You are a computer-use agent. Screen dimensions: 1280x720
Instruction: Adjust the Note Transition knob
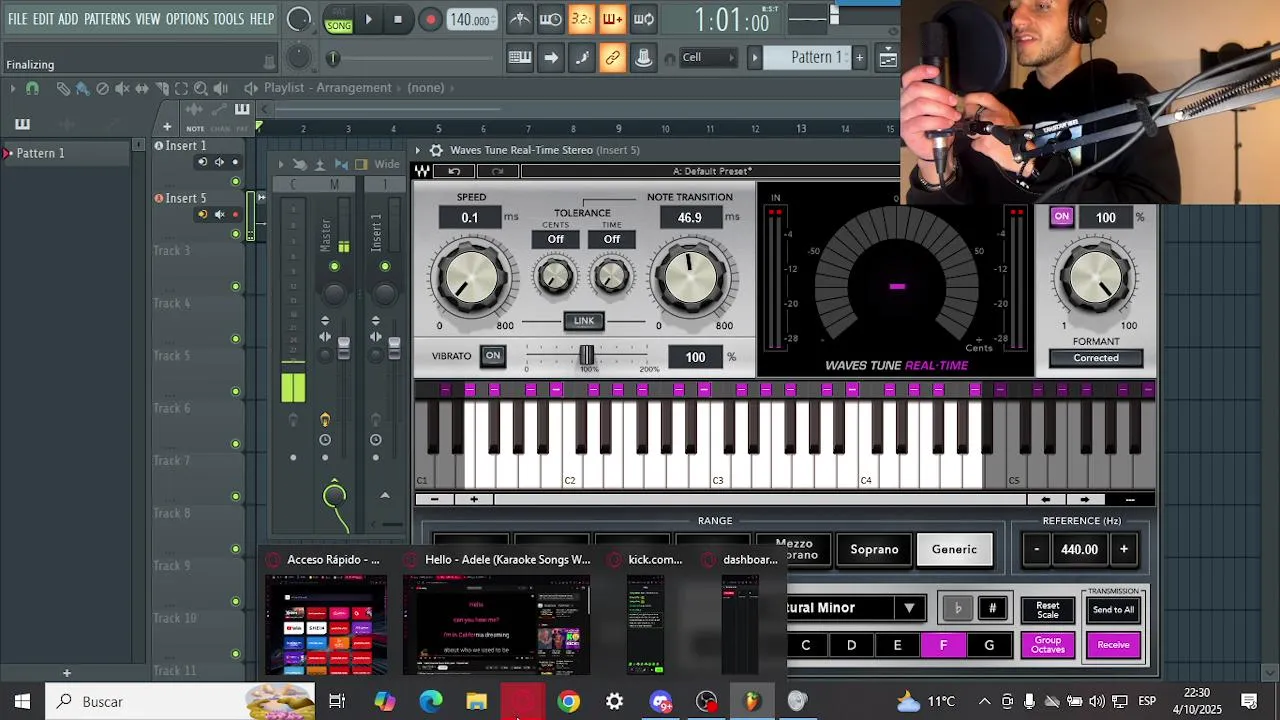pos(690,277)
